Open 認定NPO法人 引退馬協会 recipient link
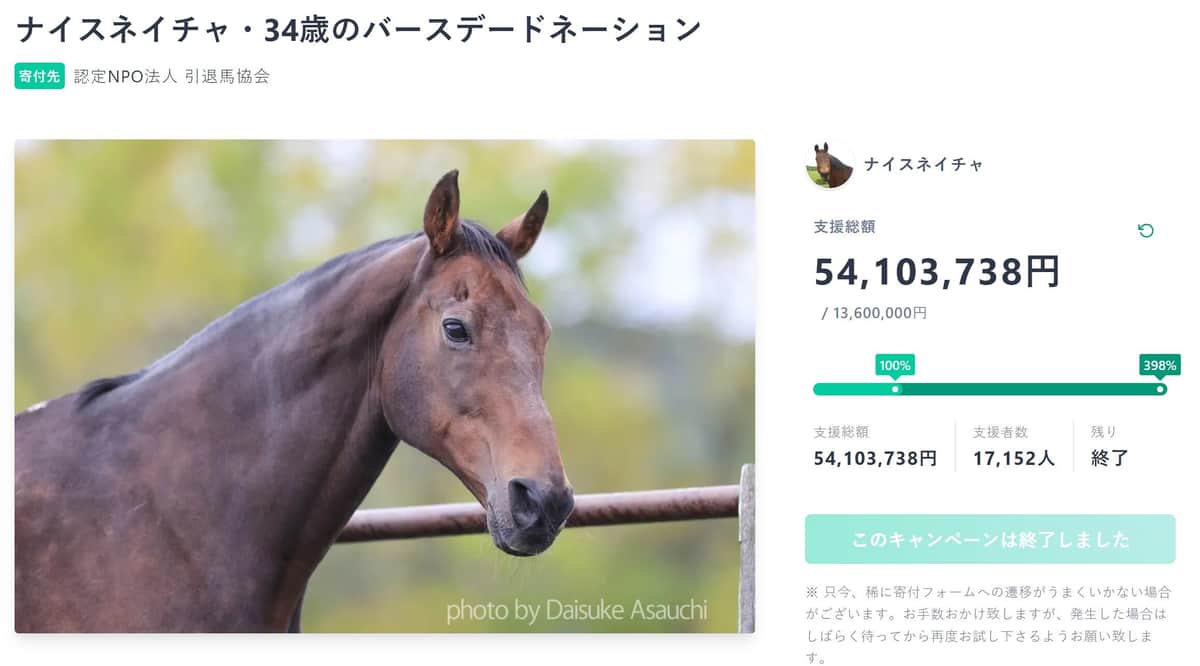This screenshot has height=666, width=1200. 172,76
